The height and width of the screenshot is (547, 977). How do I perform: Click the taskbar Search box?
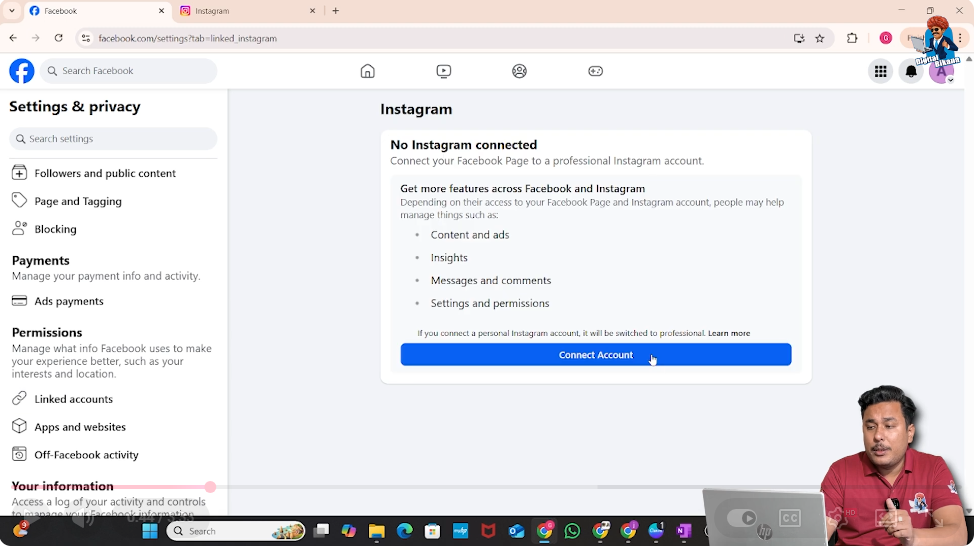[x=236, y=531]
